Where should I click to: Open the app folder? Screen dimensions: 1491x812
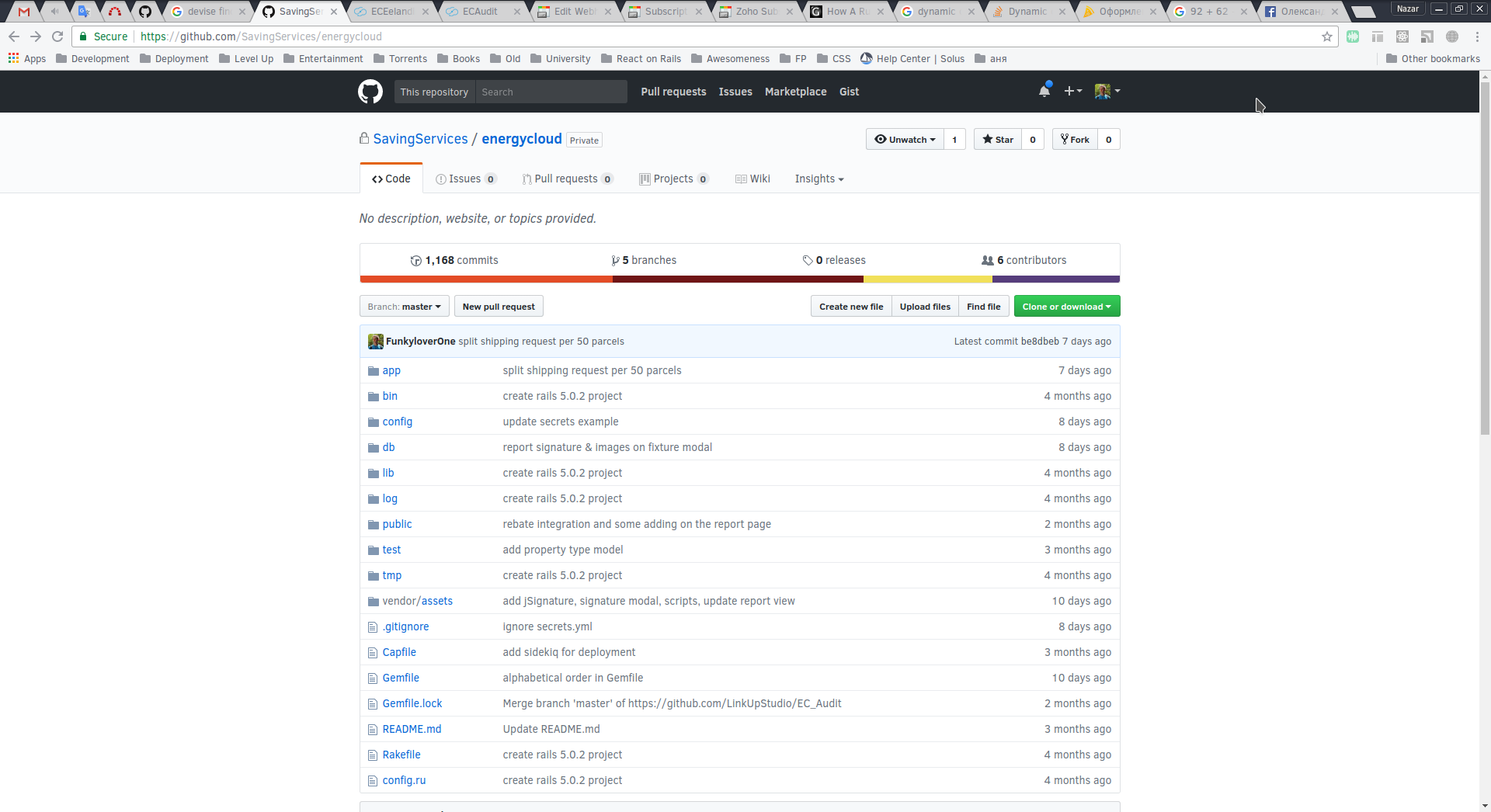coord(391,370)
